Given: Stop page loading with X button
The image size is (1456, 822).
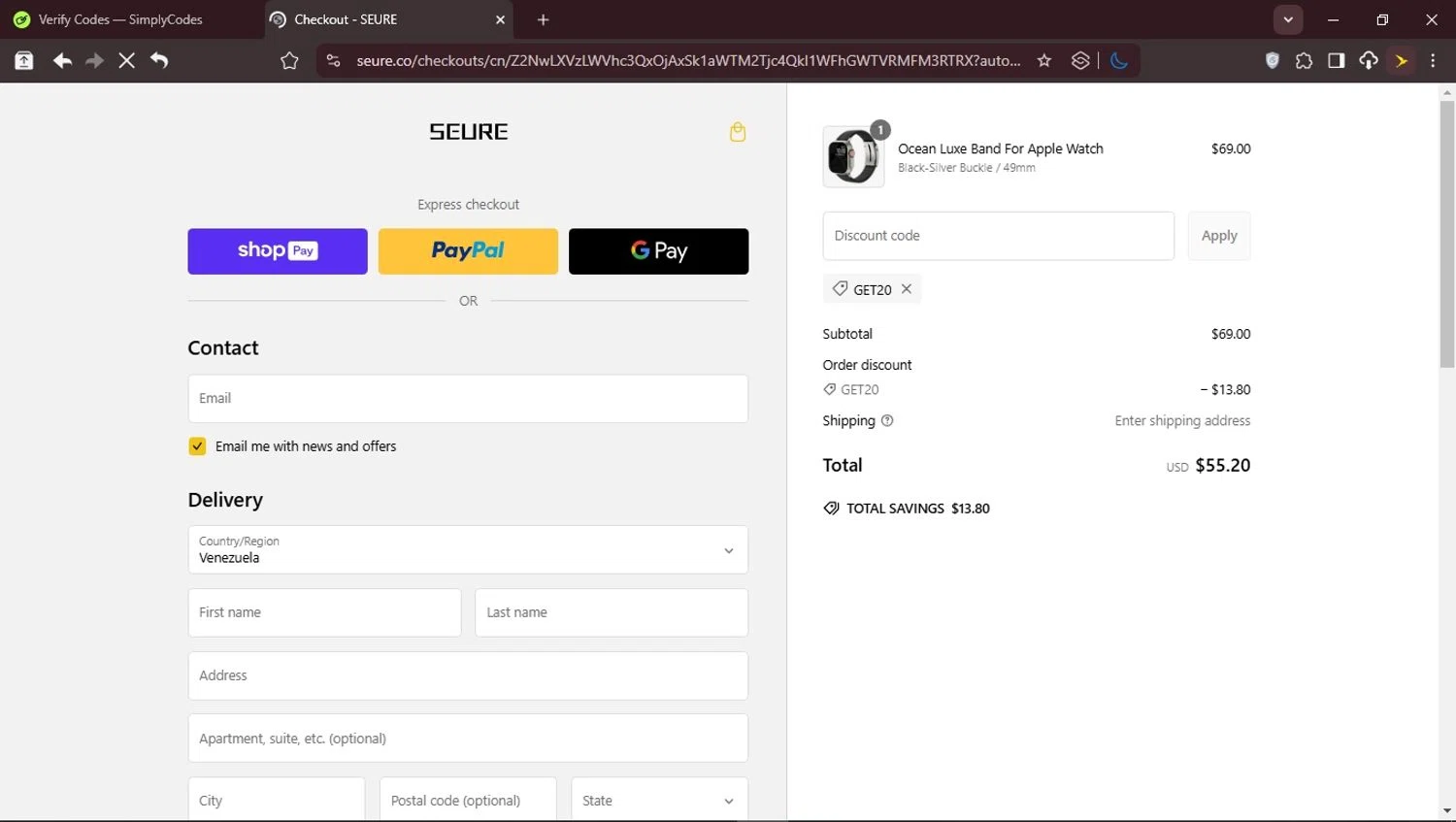Looking at the screenshot, I should point(126,60).
